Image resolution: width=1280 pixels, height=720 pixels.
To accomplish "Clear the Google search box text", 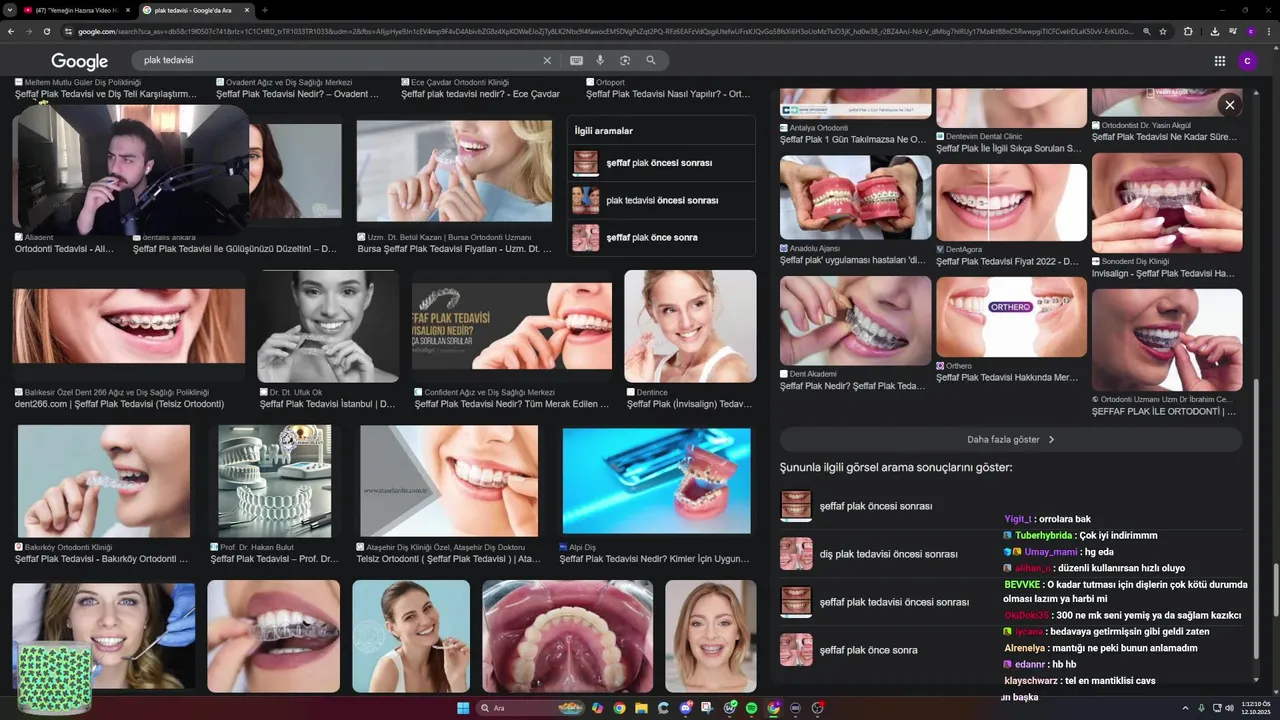I will [x=547, y=60].
